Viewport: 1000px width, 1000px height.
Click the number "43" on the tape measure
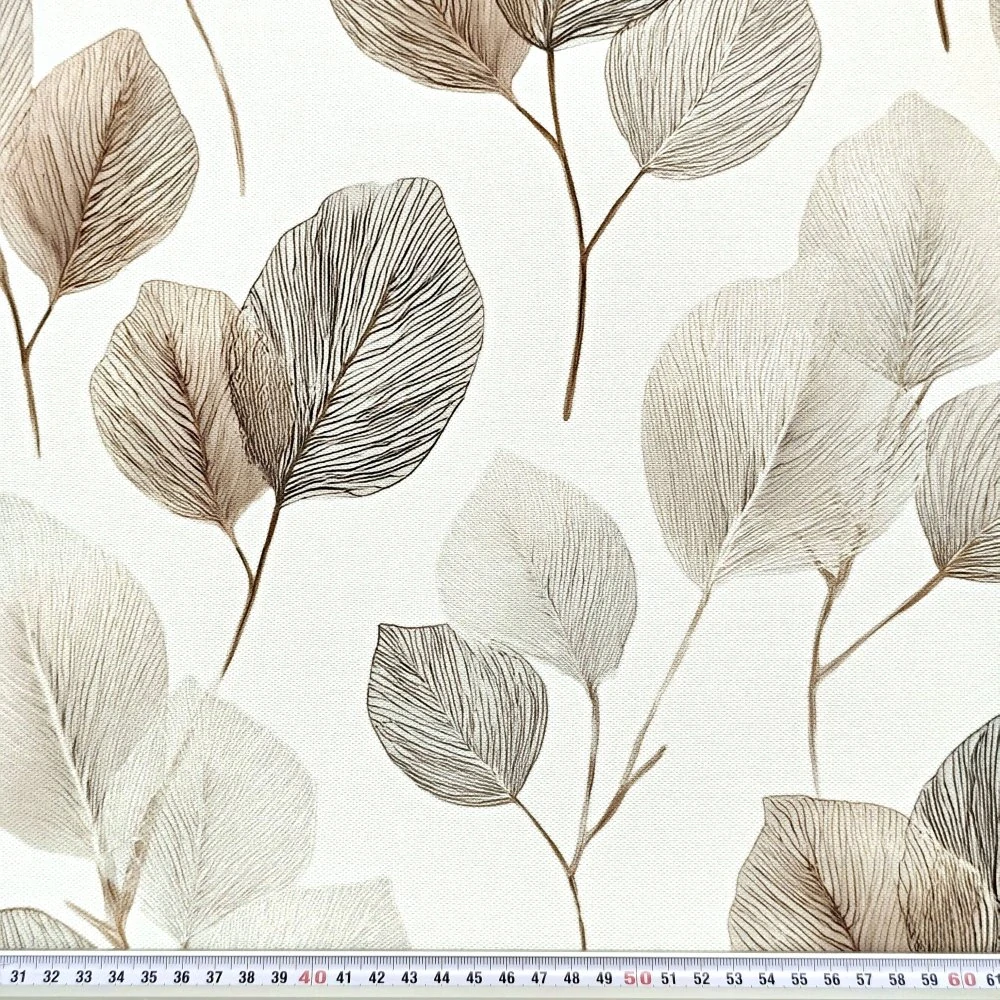click(409, 978)
